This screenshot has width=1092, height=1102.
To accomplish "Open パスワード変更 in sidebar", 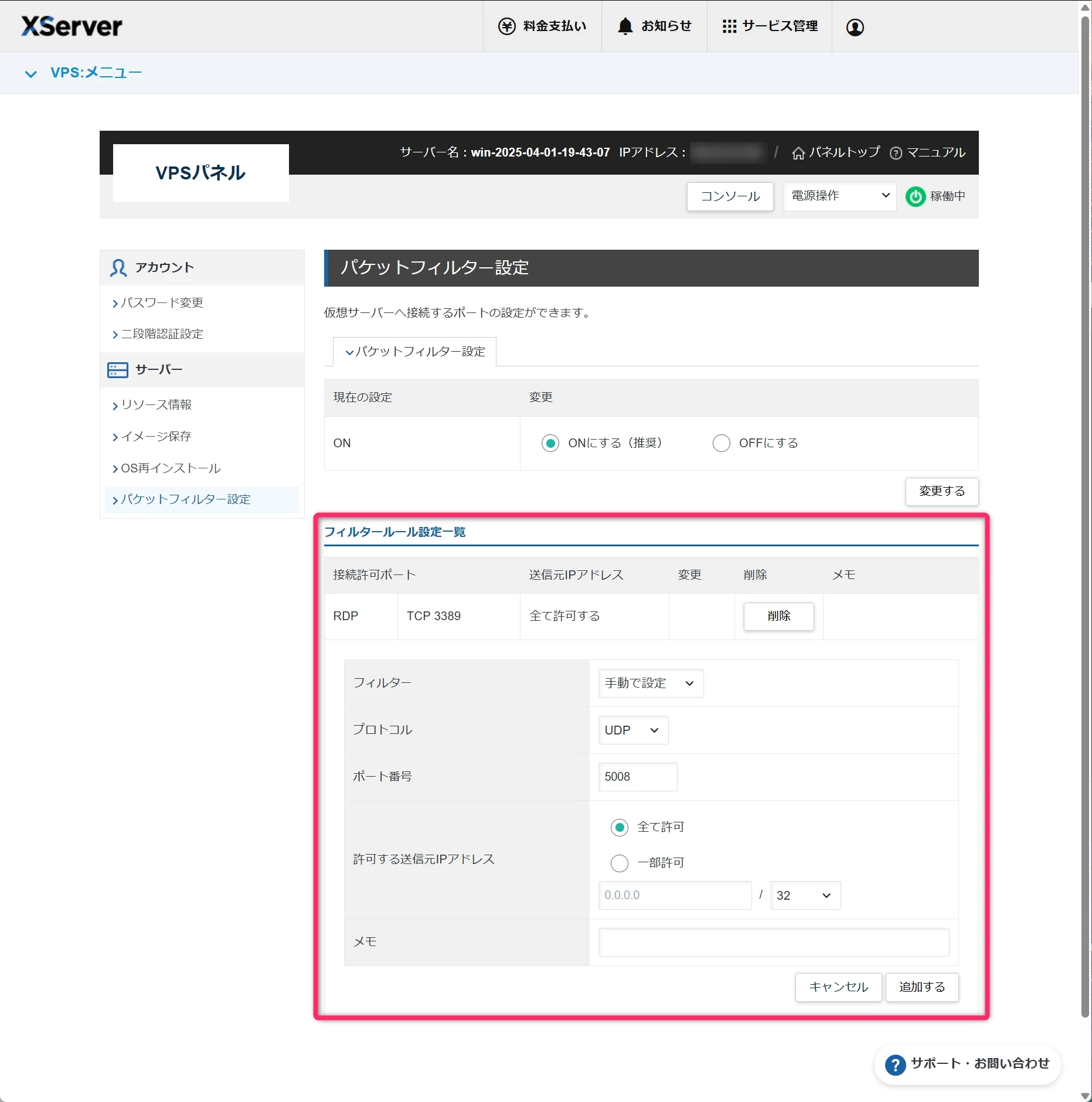I will click(158, 302).
